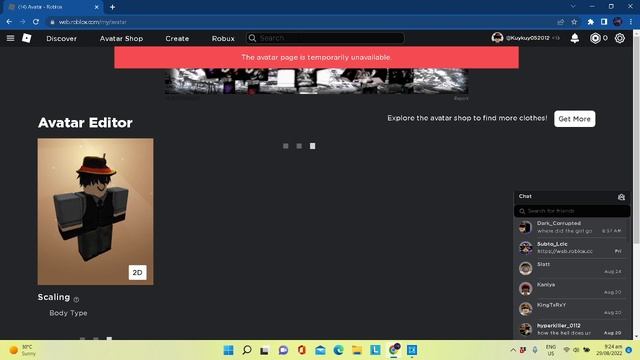This screenshot has height=360, width=640.
Task: Open the Kuykuy052012 profile avatar
Action: tap(497, 38)
